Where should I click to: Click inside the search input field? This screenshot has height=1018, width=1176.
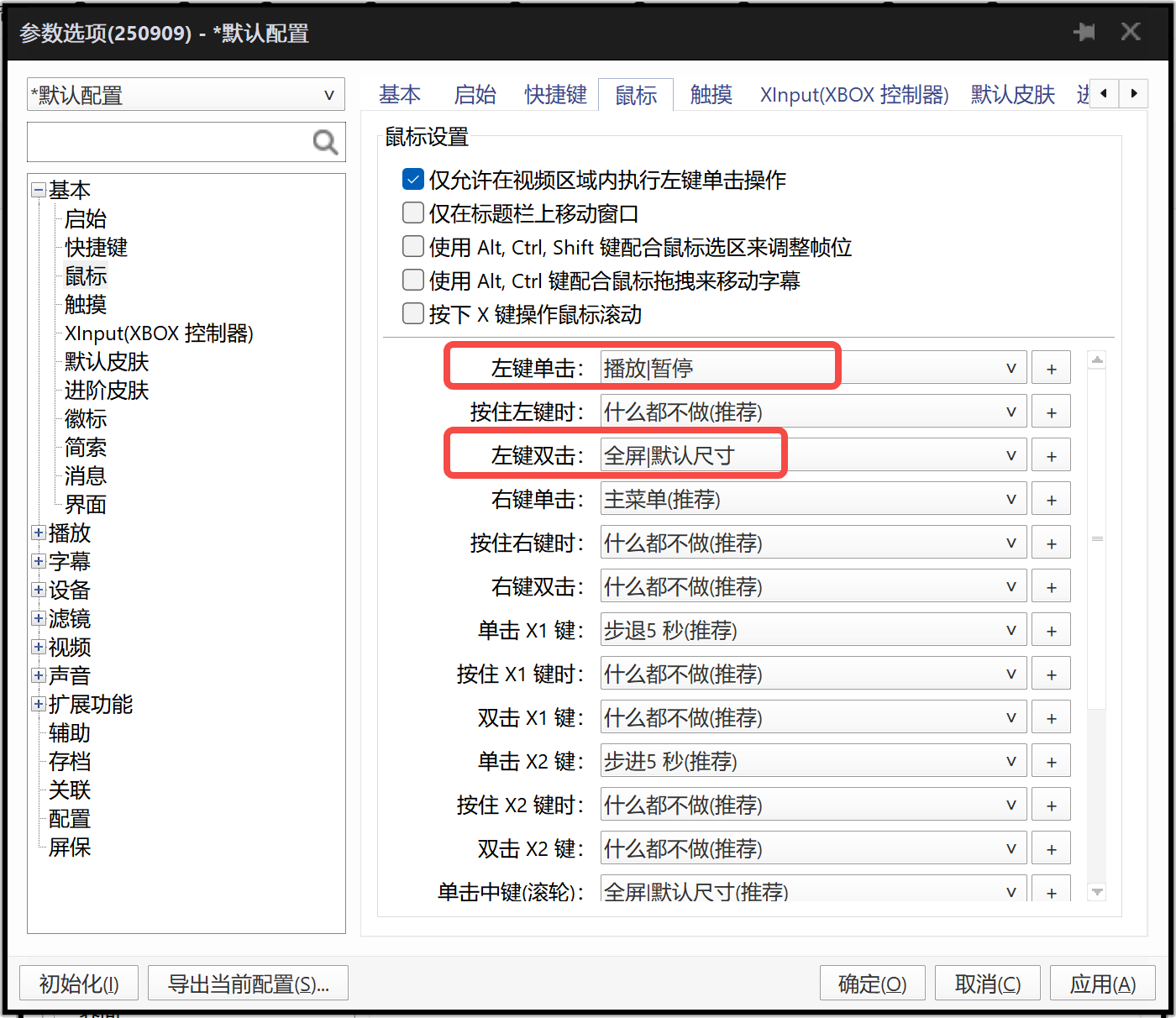point(168,142)
